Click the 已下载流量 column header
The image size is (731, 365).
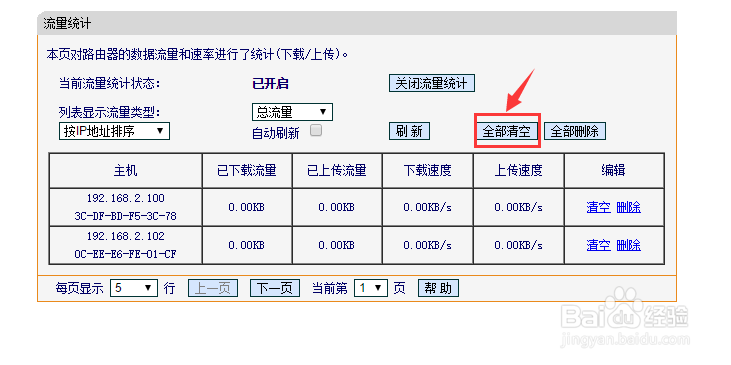pos(247,170)
